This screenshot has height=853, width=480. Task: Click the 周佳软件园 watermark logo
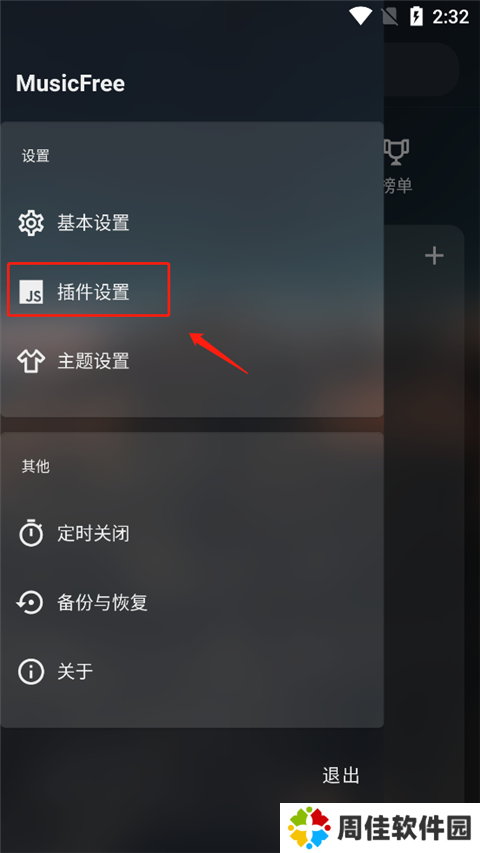tap(380, 828)
